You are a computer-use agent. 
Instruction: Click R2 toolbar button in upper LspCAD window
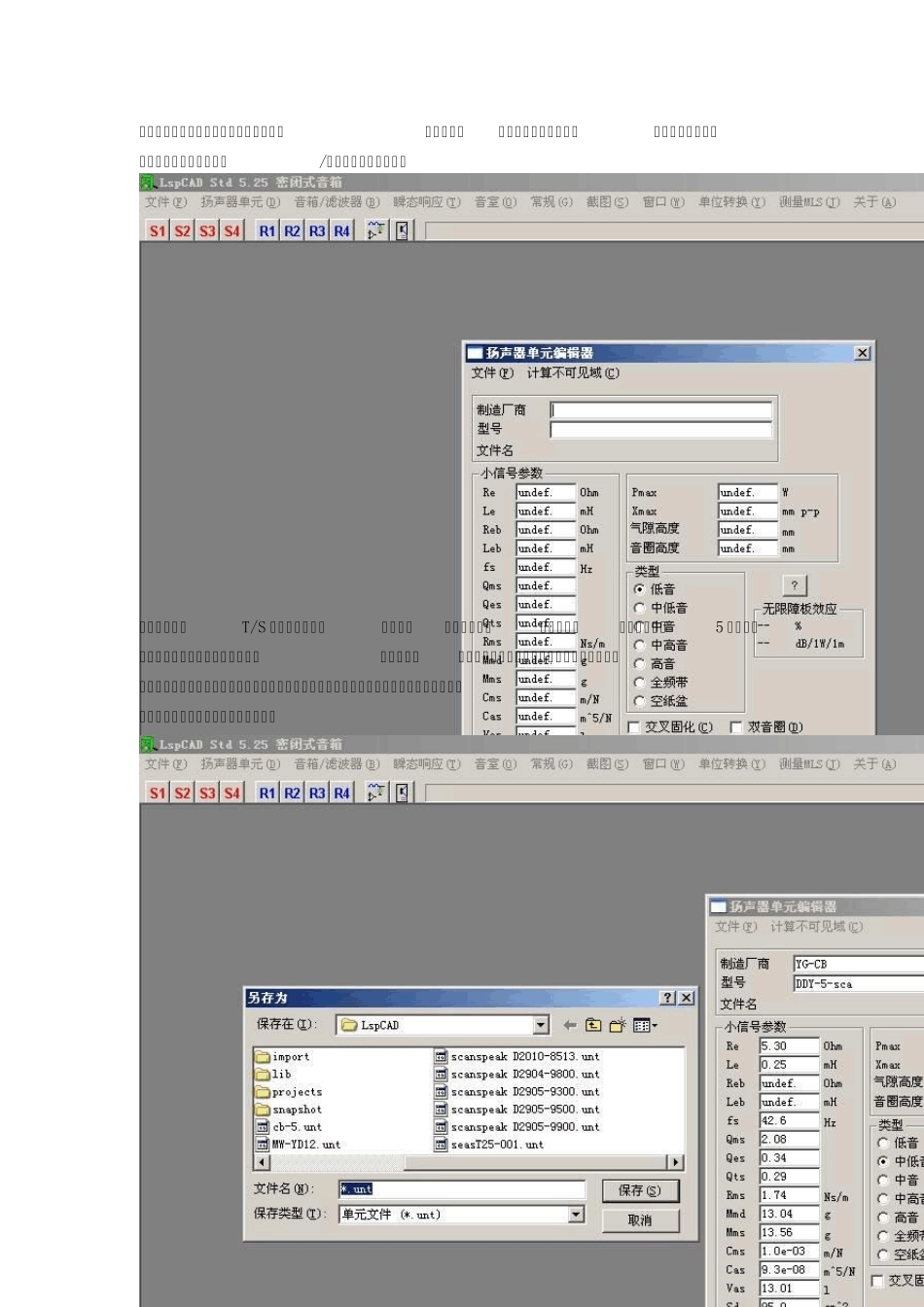[x=292, y=230]
